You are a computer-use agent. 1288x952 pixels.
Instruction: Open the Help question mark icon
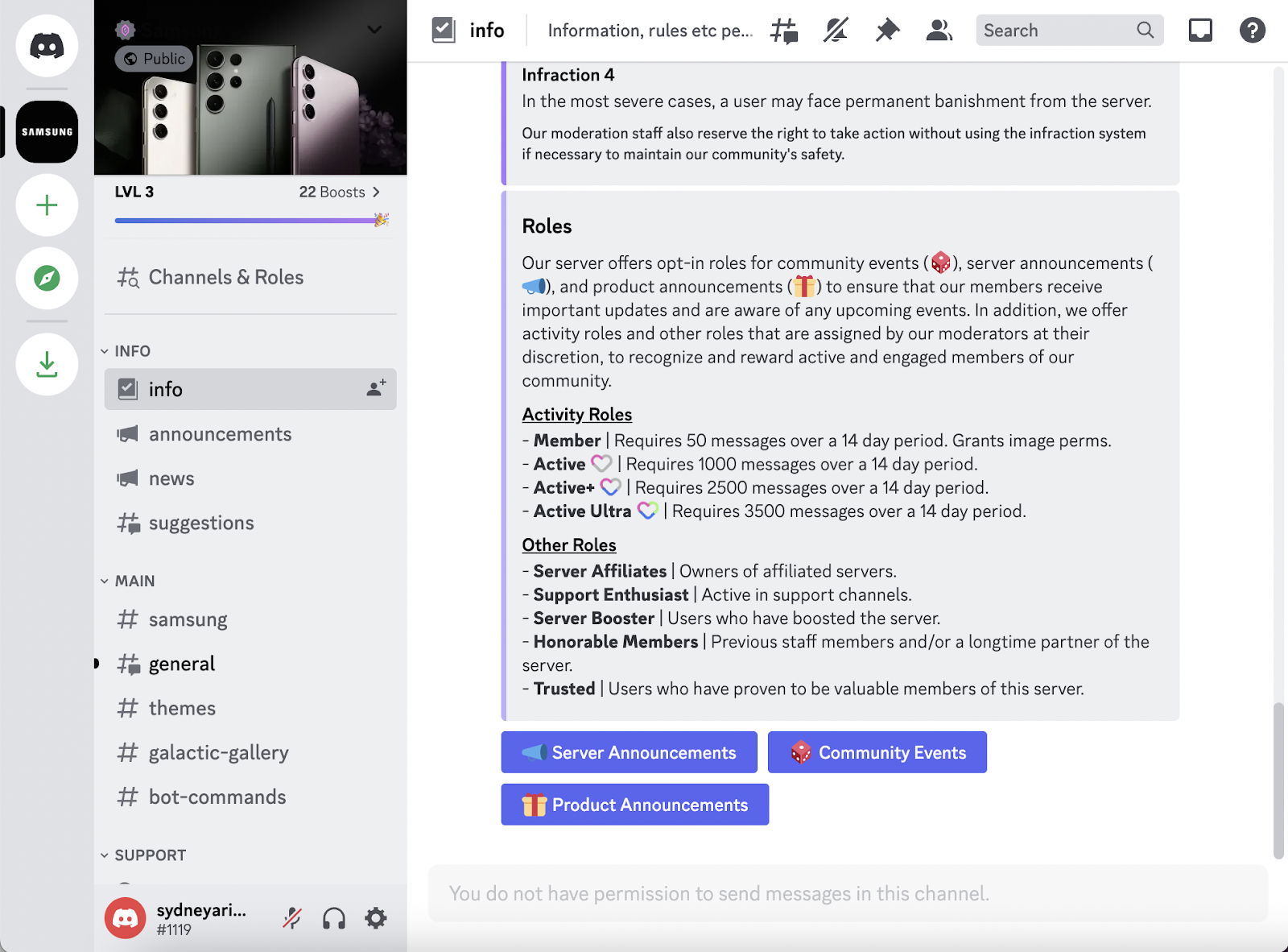1253,30
